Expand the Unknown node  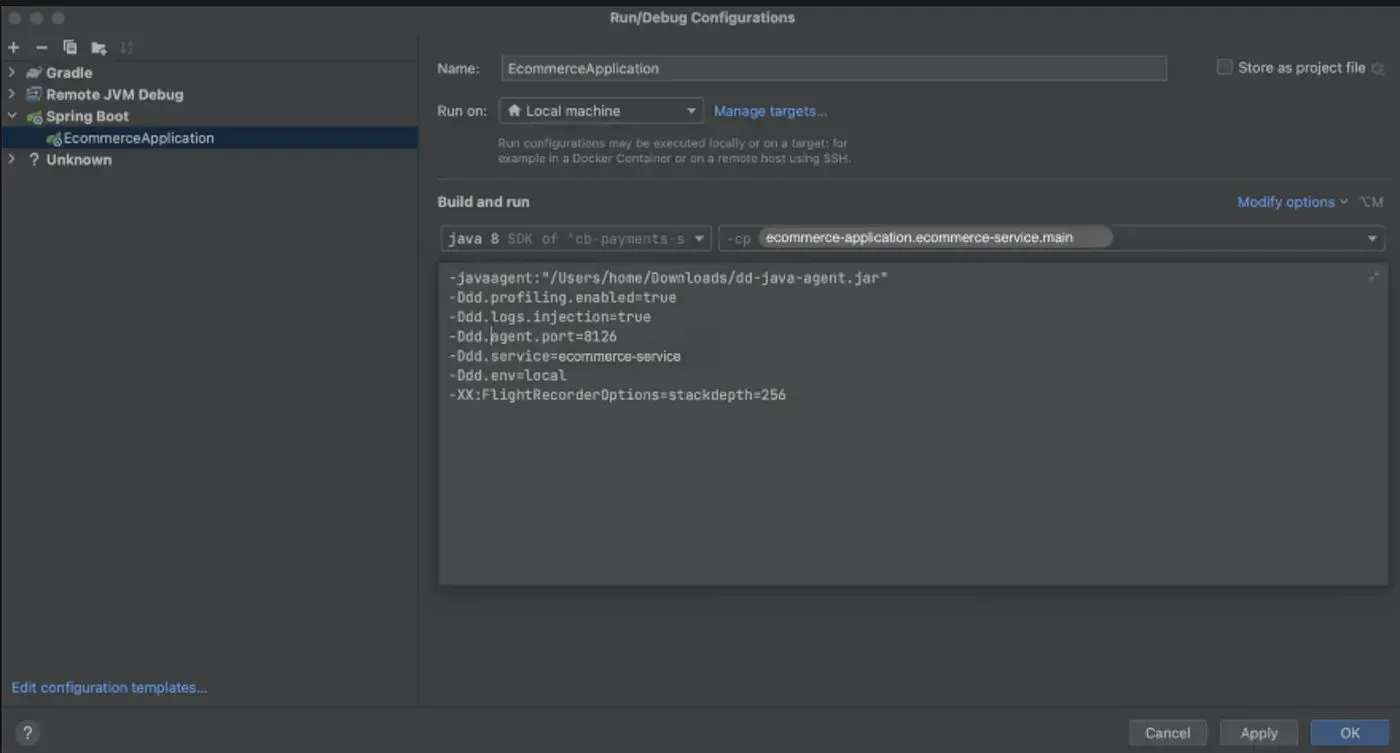[x=12, y=160]
